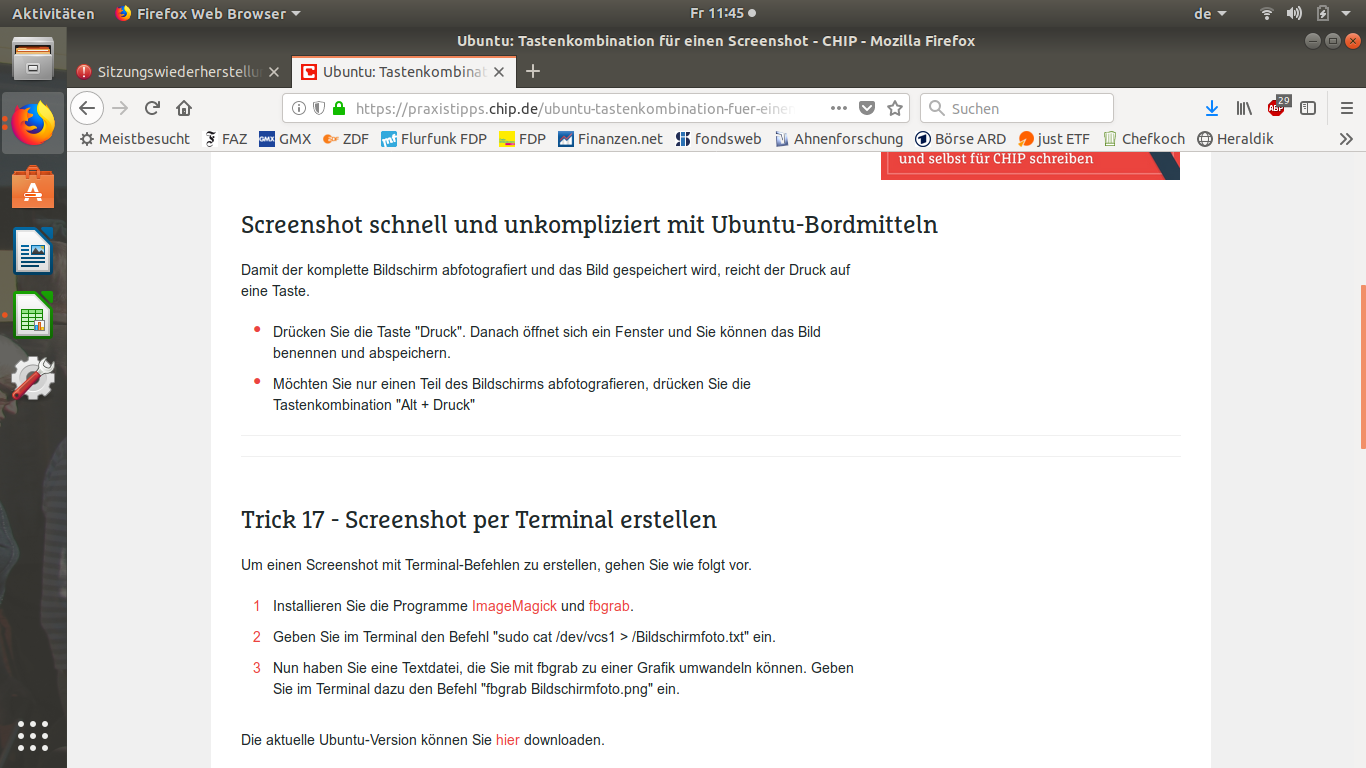Focus the address bar URL

[x=574, y=108]
